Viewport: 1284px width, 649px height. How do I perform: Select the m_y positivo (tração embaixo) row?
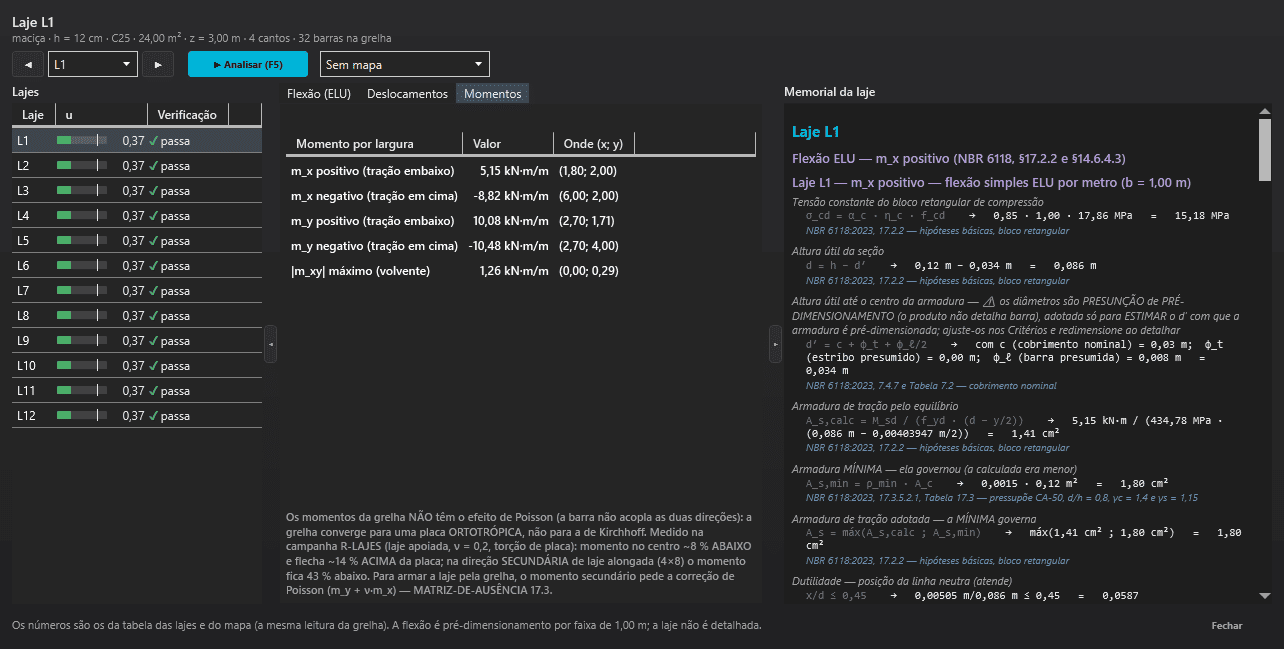(520, 221)
